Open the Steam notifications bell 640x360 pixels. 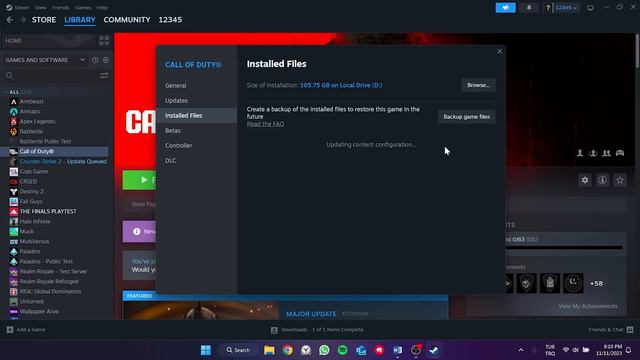tap(529, 8)
